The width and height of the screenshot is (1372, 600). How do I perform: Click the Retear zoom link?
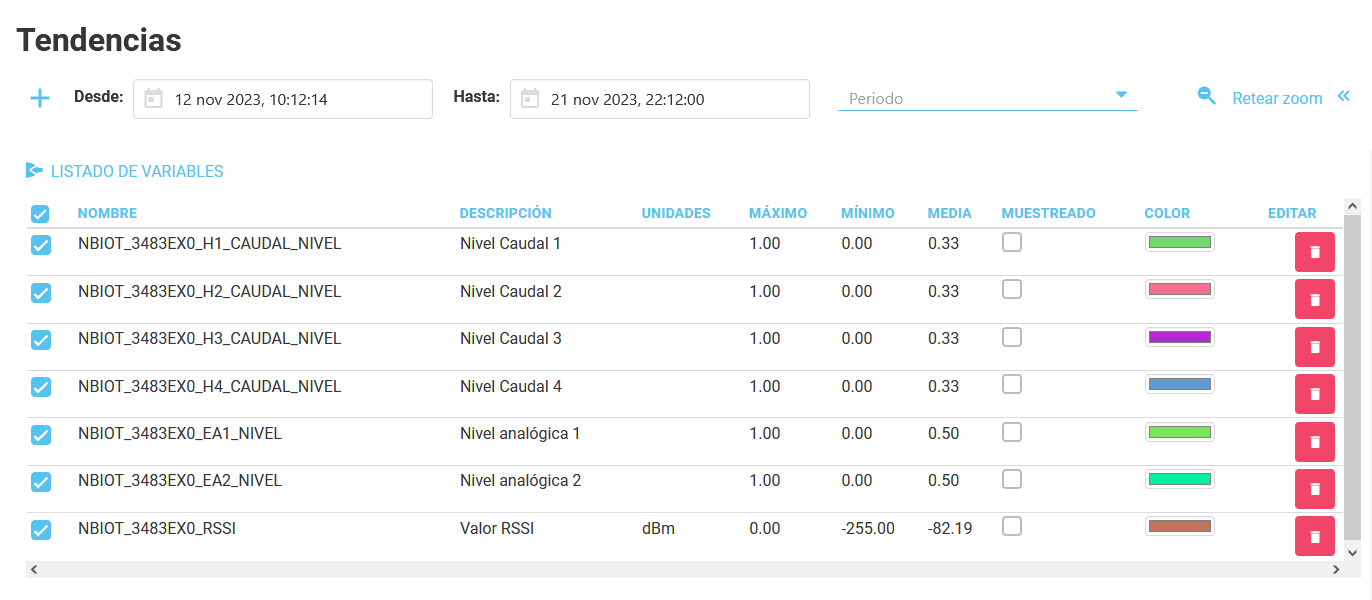(x=1276, y=98)
